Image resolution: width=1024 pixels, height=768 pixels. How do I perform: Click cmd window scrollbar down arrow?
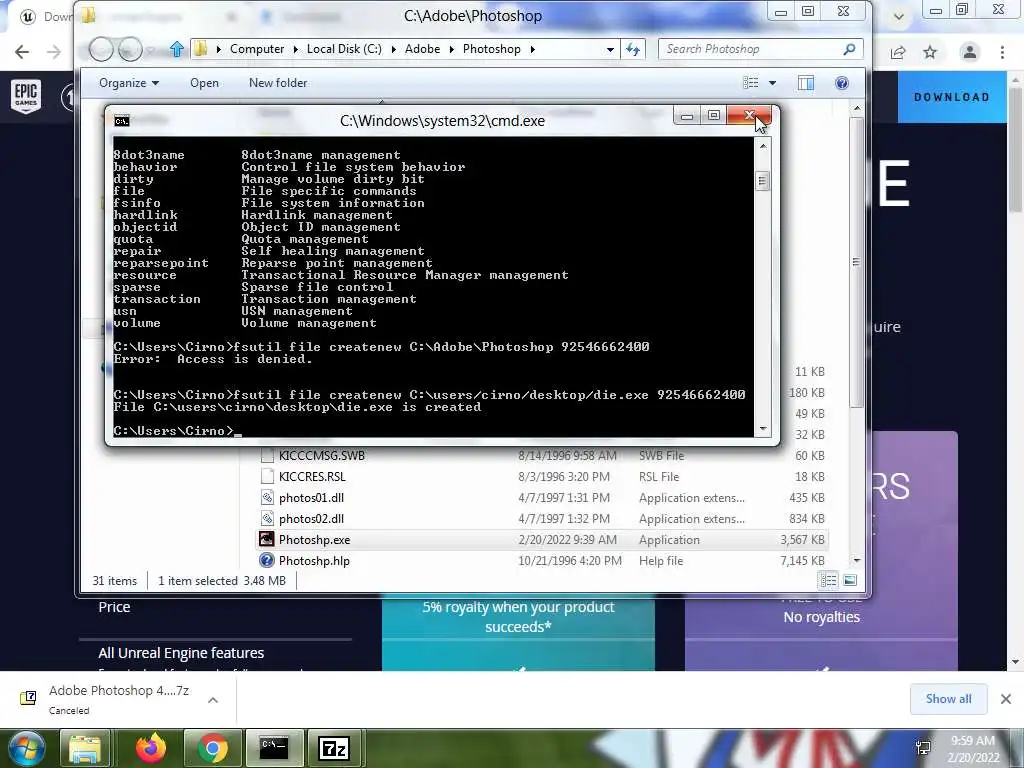(x=762, y=429)
